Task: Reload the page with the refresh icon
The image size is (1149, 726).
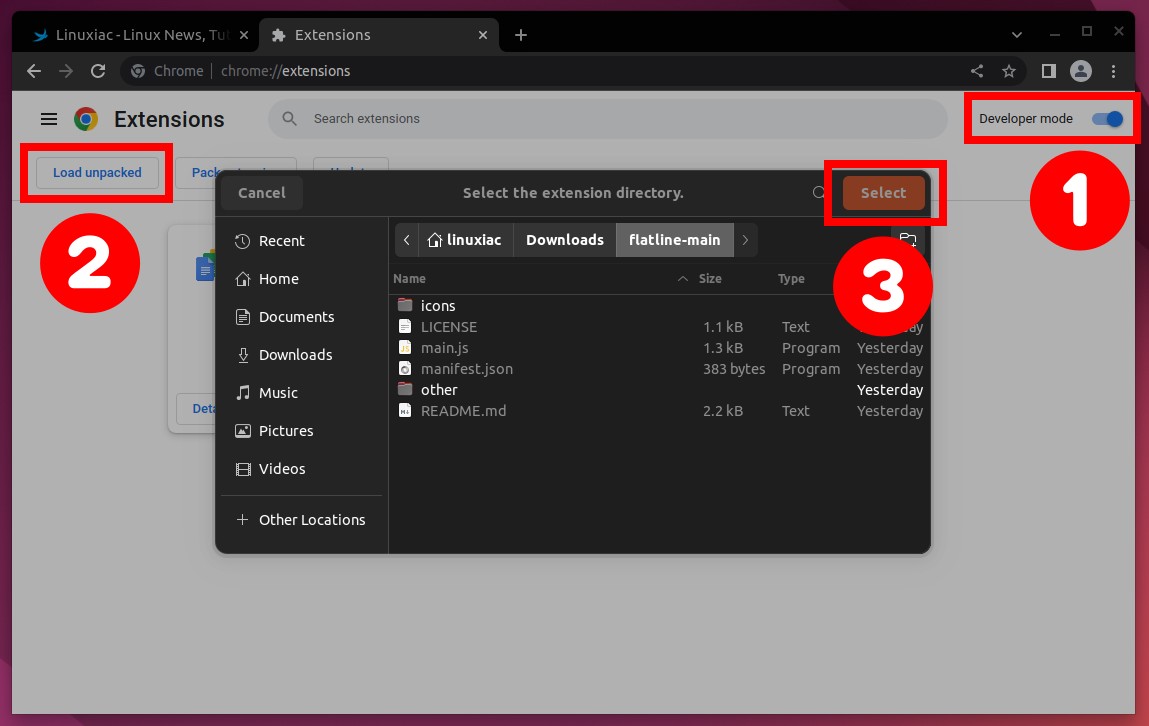Action: tap(97, 71)
